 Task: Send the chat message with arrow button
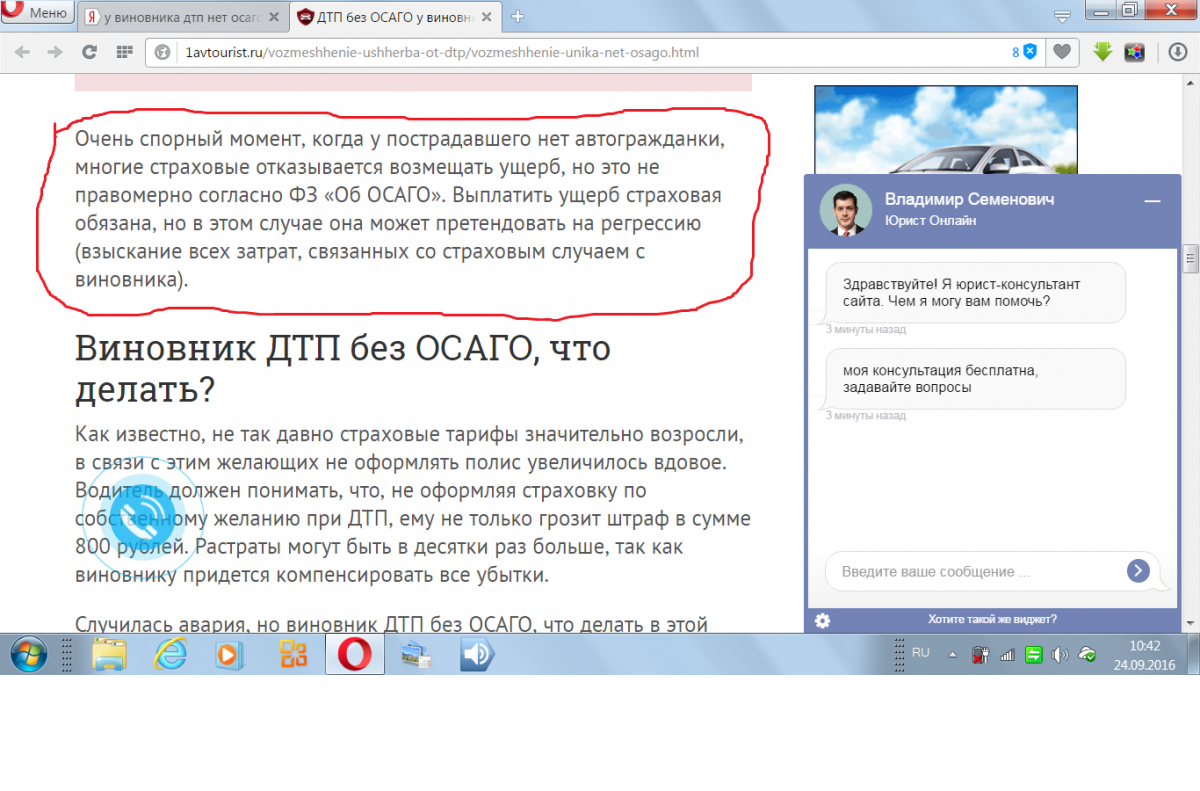tap(1138, 570)
